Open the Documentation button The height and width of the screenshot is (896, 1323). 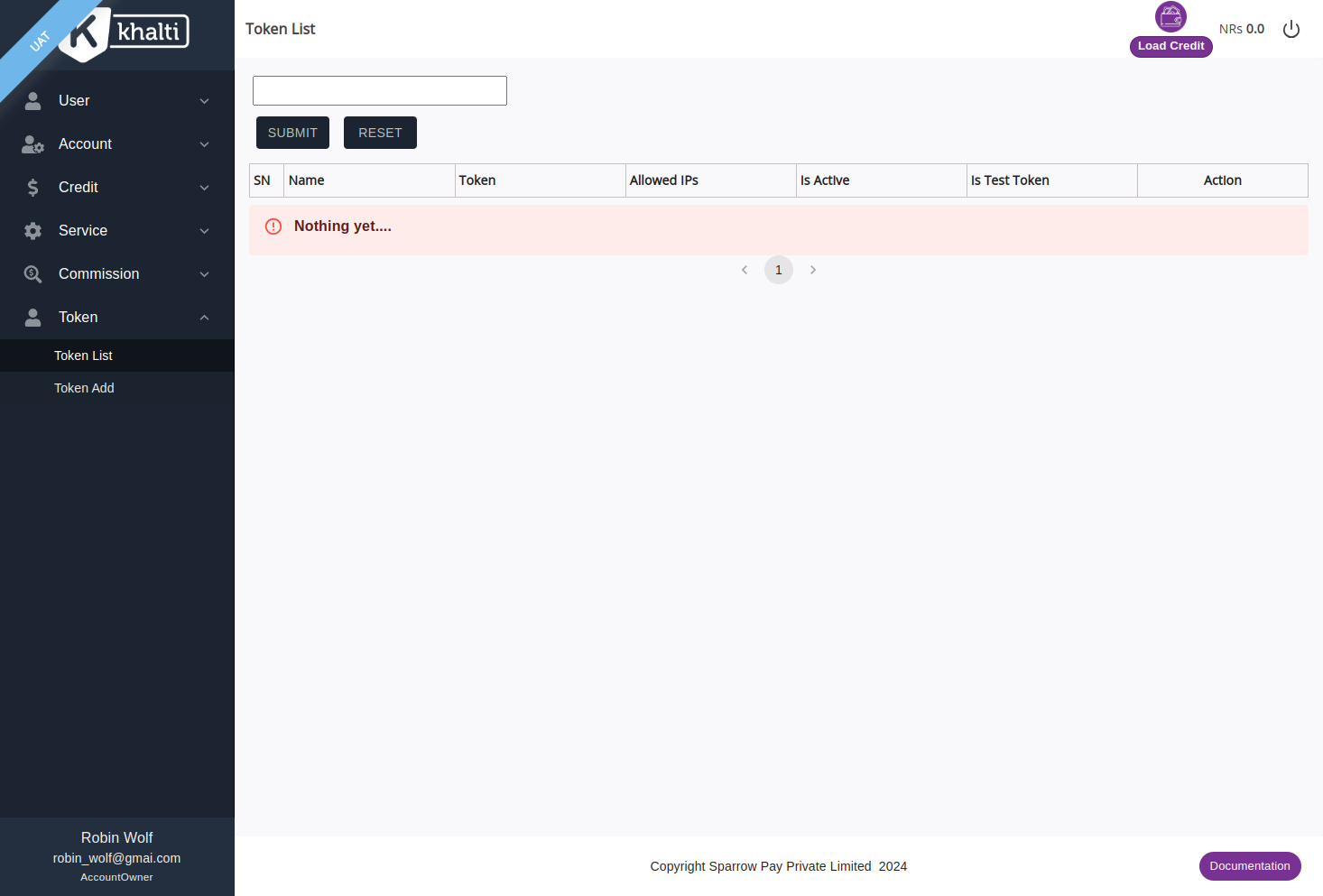click(1250, 866)
